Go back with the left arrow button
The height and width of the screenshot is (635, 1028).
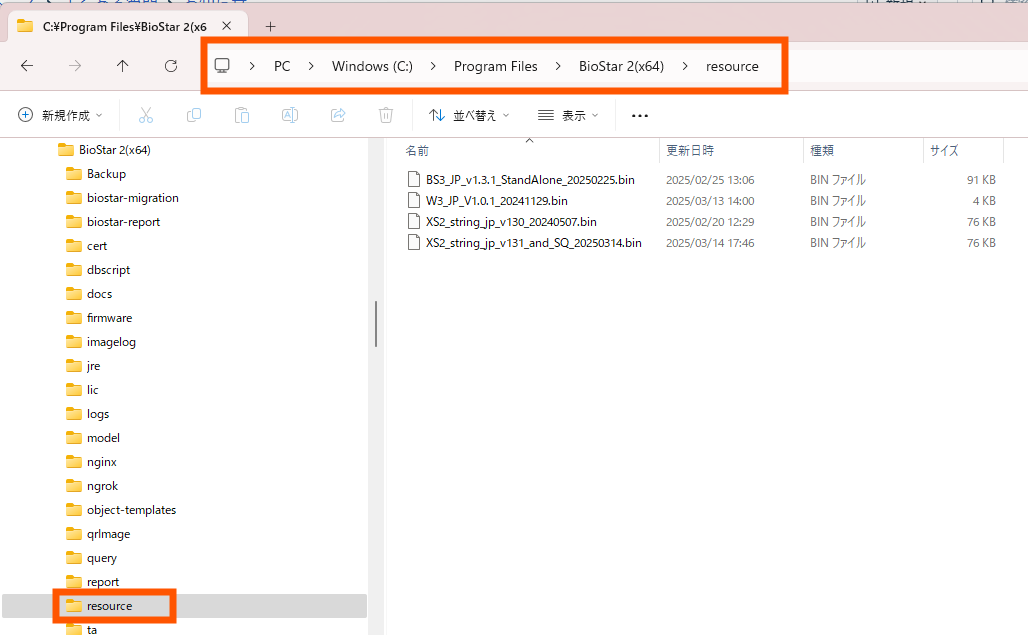coord(27,66)
